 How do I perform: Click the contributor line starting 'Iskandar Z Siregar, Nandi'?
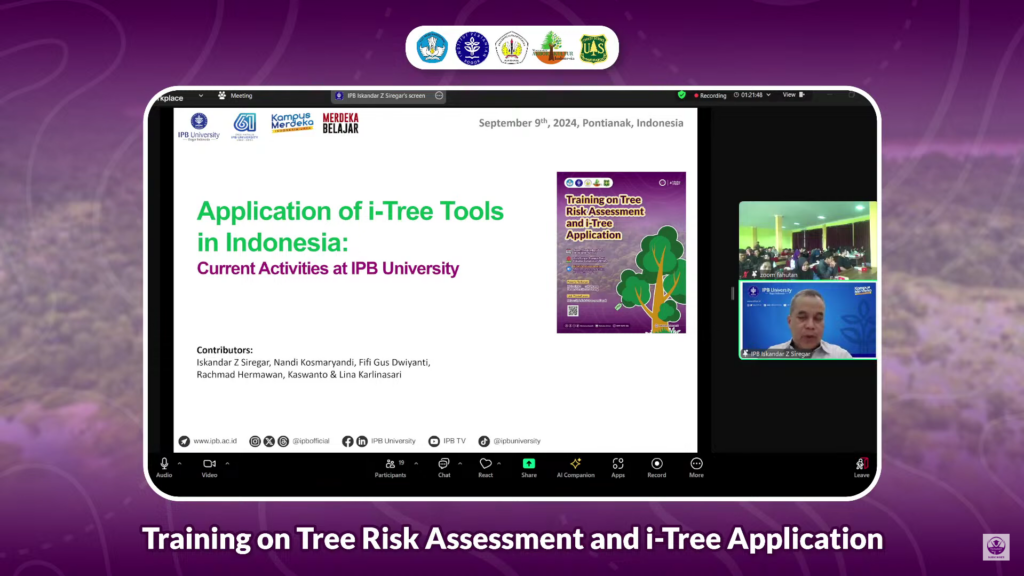pyautogui.click(x=313, y=362)
